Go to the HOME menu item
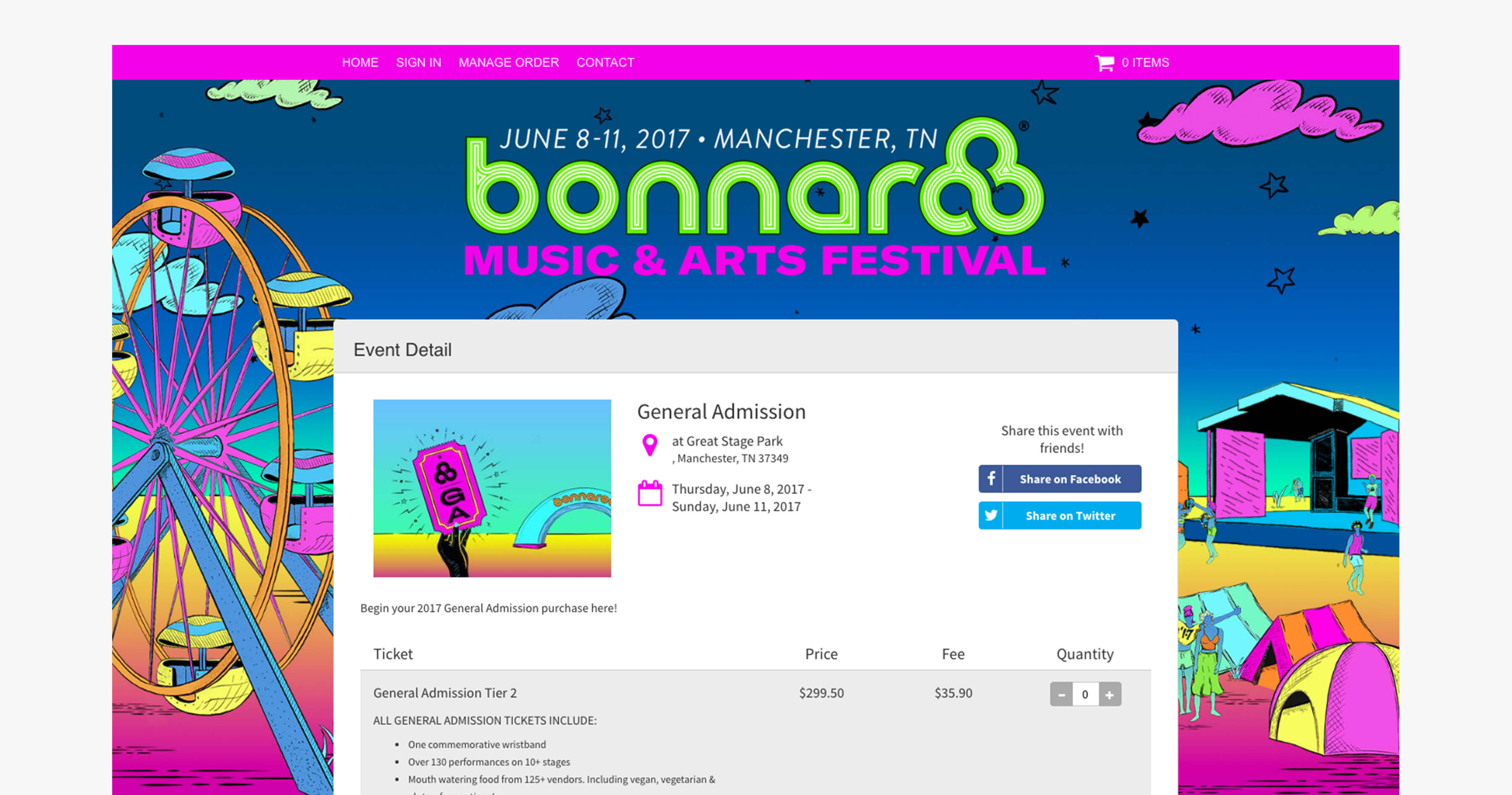This screenshot has height=795, width=1512. [x=360, y=62]
